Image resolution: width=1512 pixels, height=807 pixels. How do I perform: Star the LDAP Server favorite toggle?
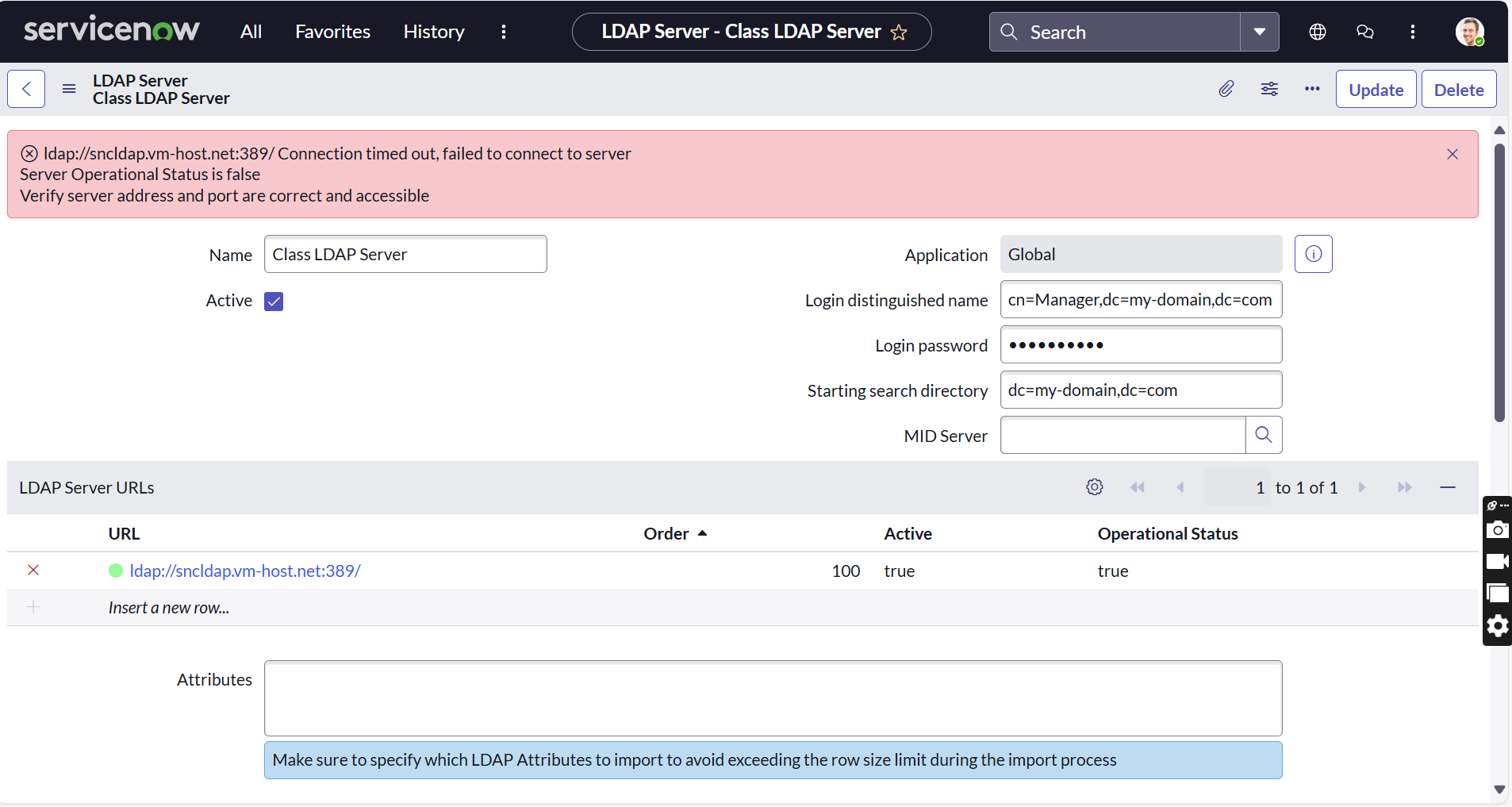click(x=899, y=32)
